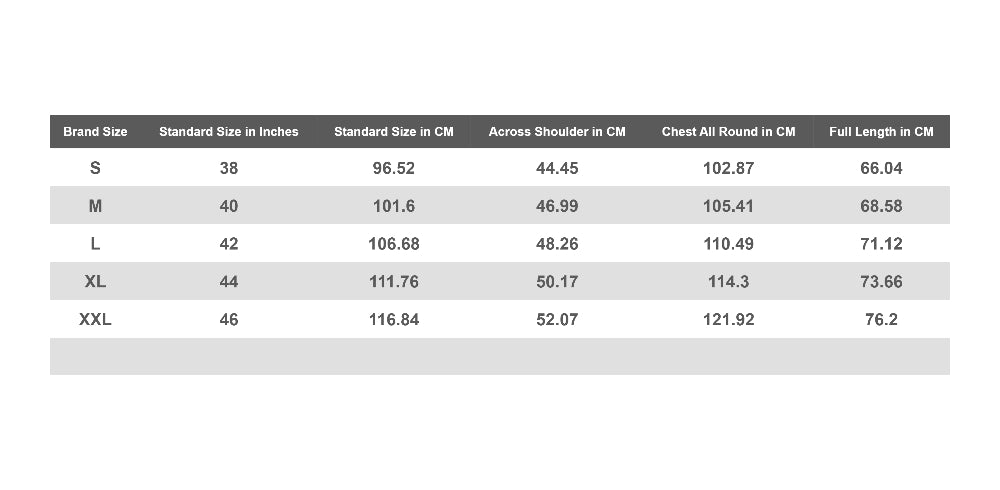Select the 44.45 shoulder value for S
The image size is (1000, 490).
[x=557, y=168]
